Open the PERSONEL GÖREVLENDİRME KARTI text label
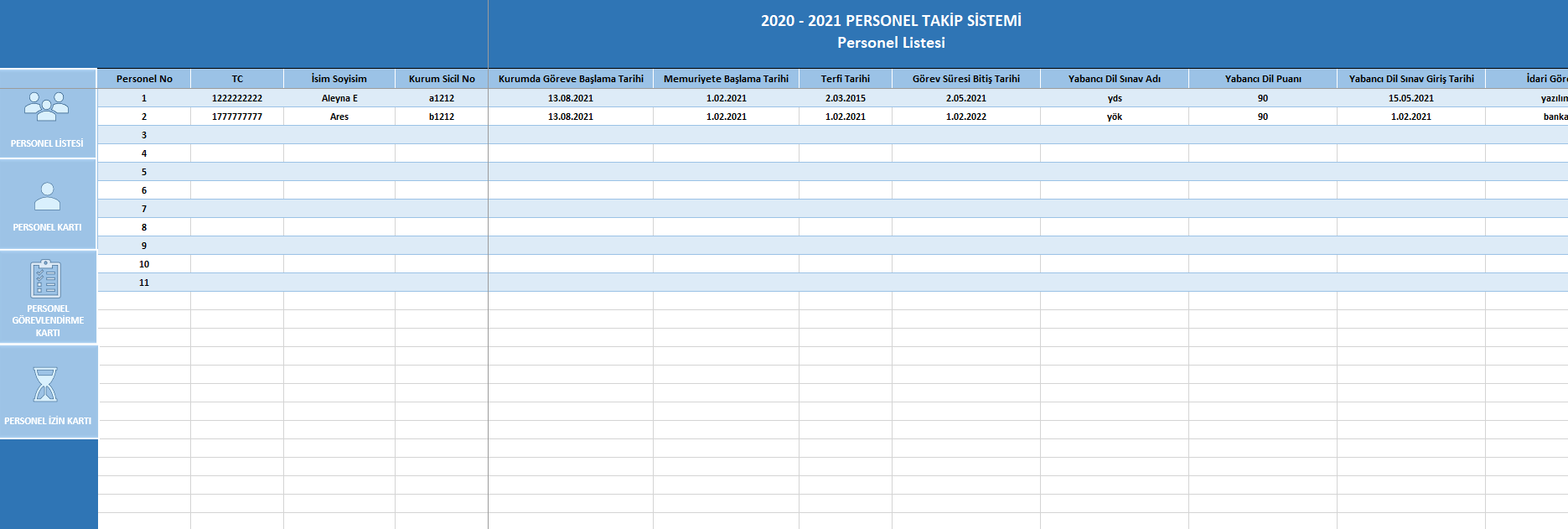 click(48, 321)
